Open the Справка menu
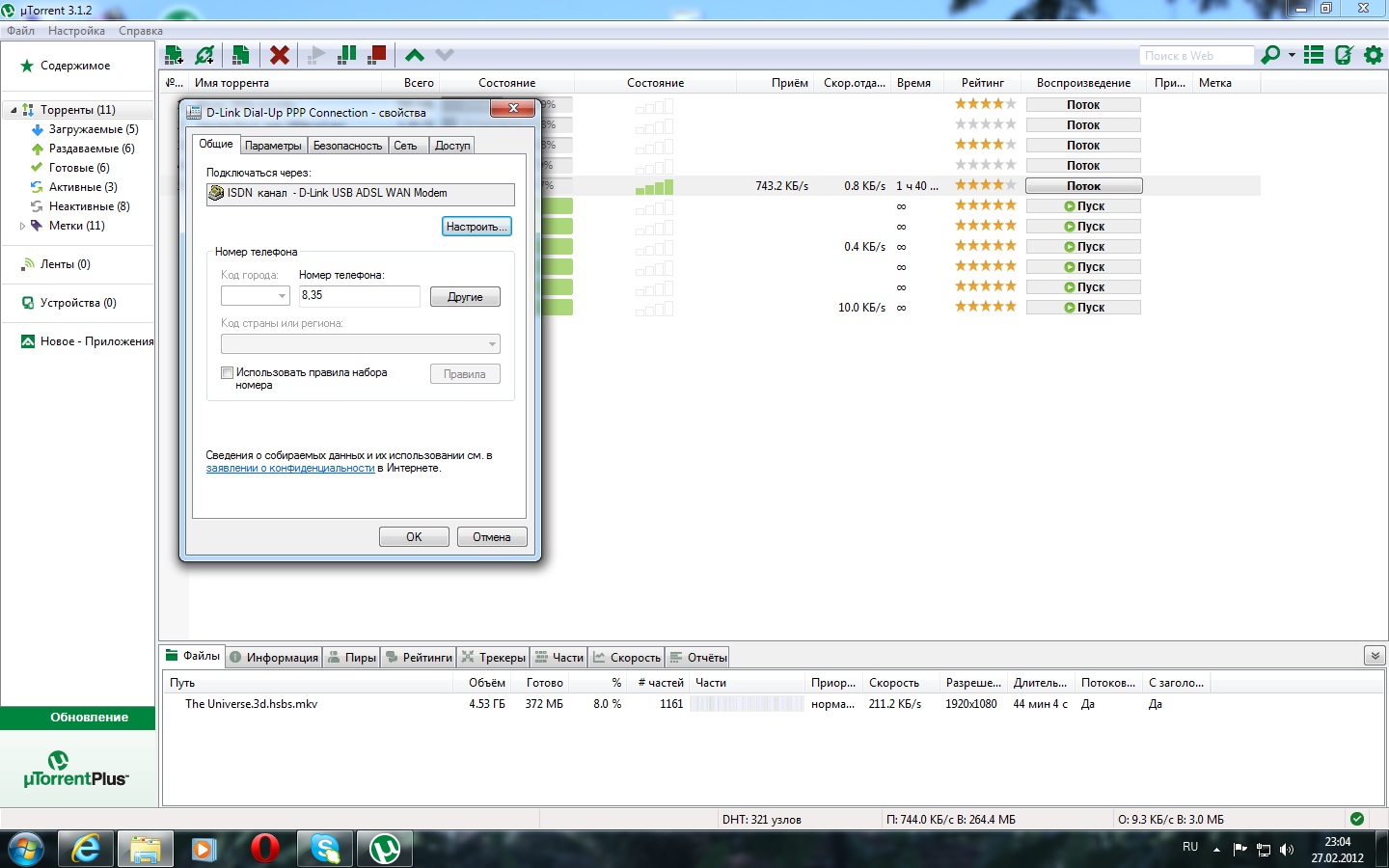Image resolution: width=1389 pixels, height=868 pixels. click(x=141, y=31)
